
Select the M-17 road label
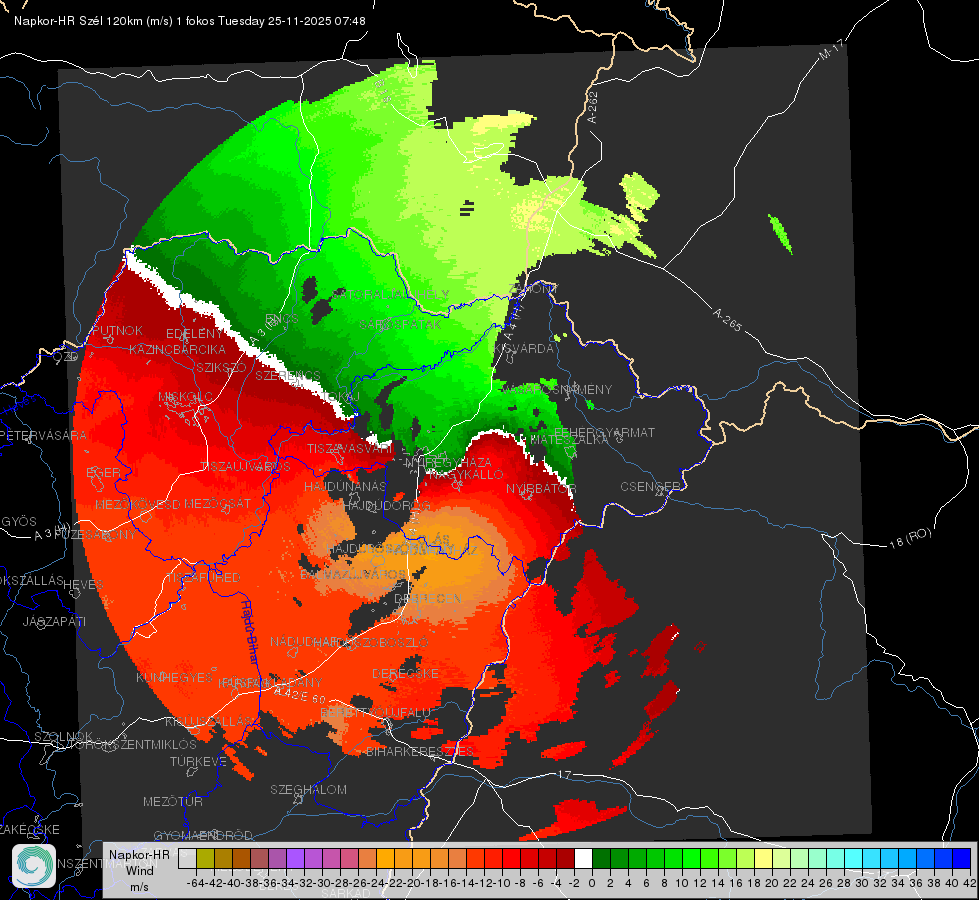point(831,49)
